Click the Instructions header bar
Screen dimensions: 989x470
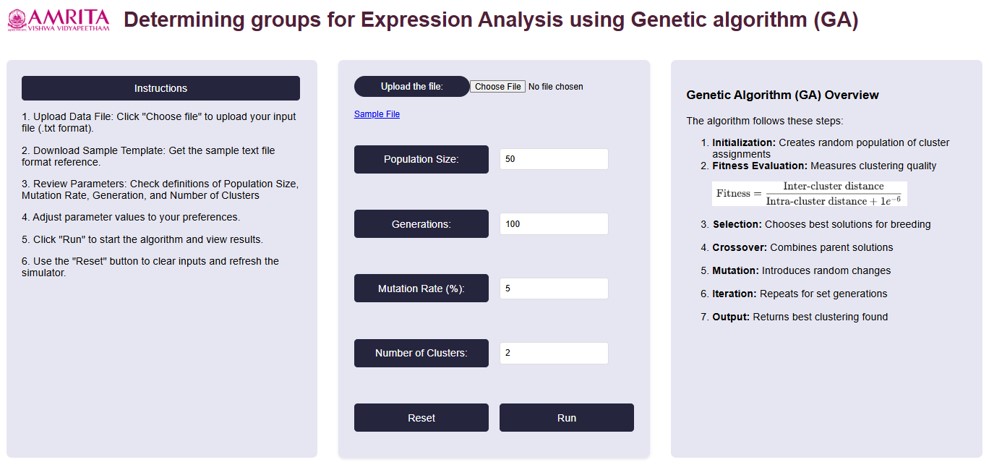160,88
